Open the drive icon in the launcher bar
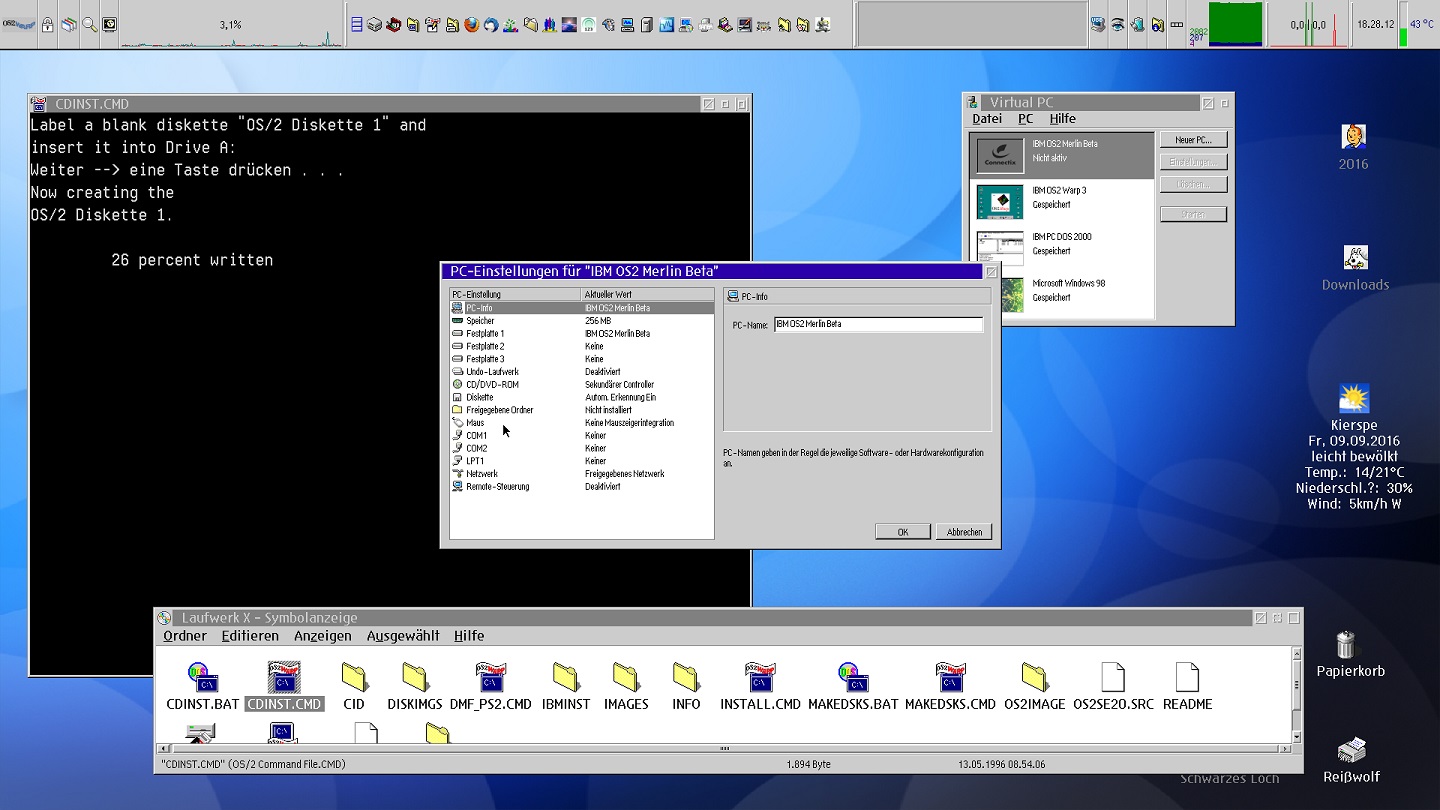The width and height of the screenshot is (1440, 810). coord(374,24)
